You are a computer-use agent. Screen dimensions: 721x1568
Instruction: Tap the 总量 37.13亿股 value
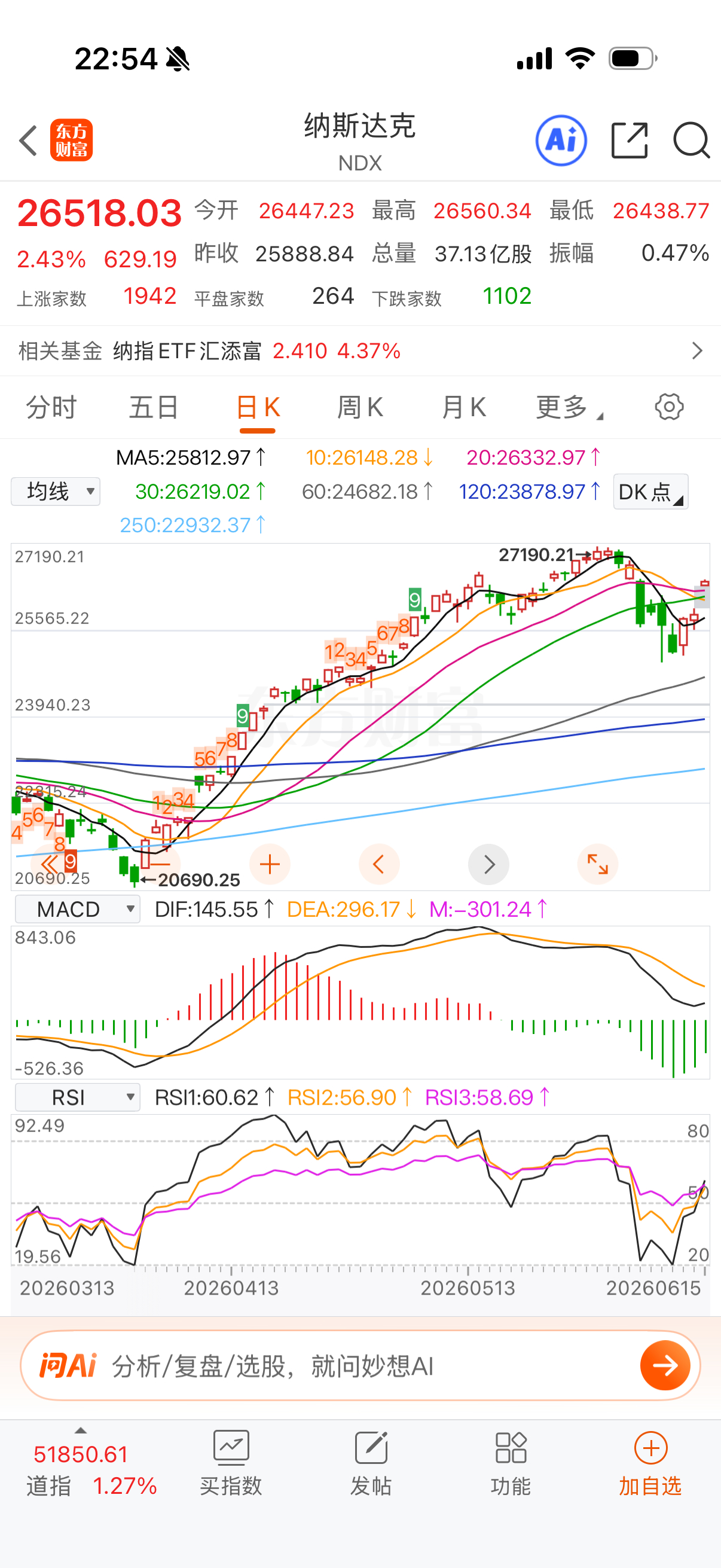tap(451, 253)
